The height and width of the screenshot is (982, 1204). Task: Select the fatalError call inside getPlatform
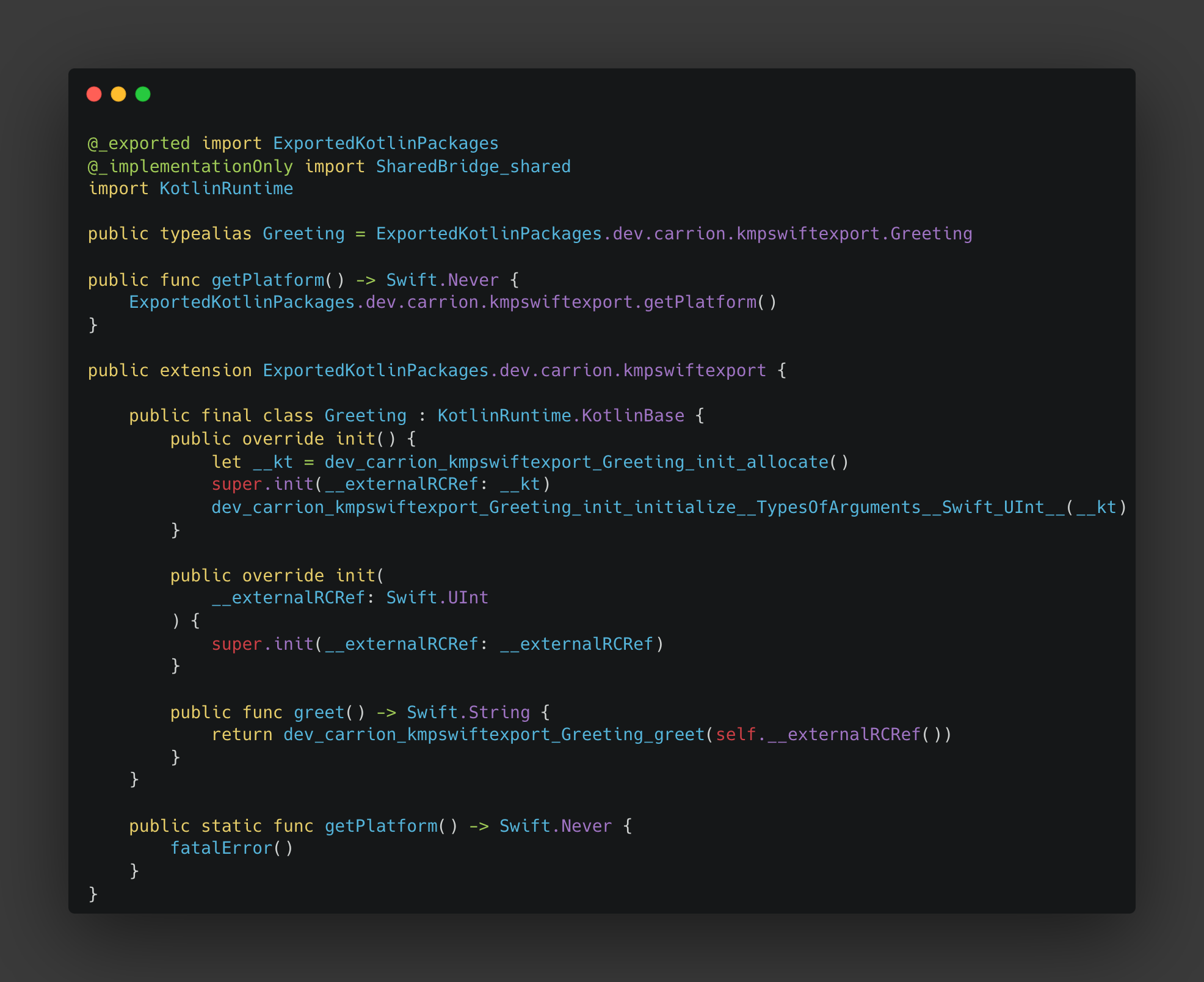tap(222, 848)
